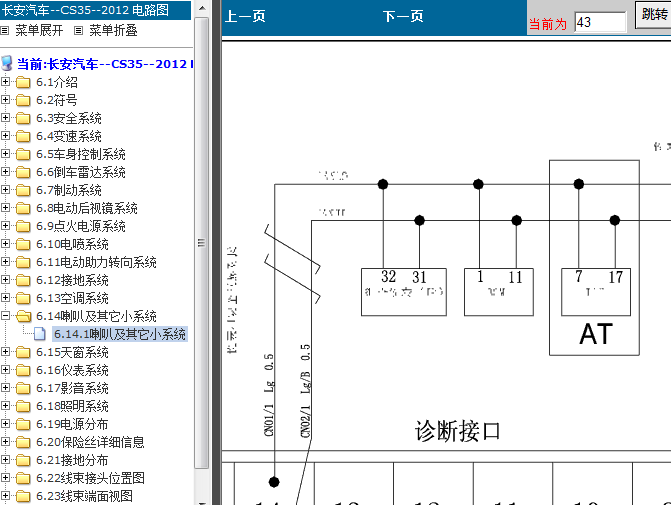The height and width of the screenshot is (505, 671).
Task: Expand the 6.5车身控制系统 tree node
Action: 5,154
